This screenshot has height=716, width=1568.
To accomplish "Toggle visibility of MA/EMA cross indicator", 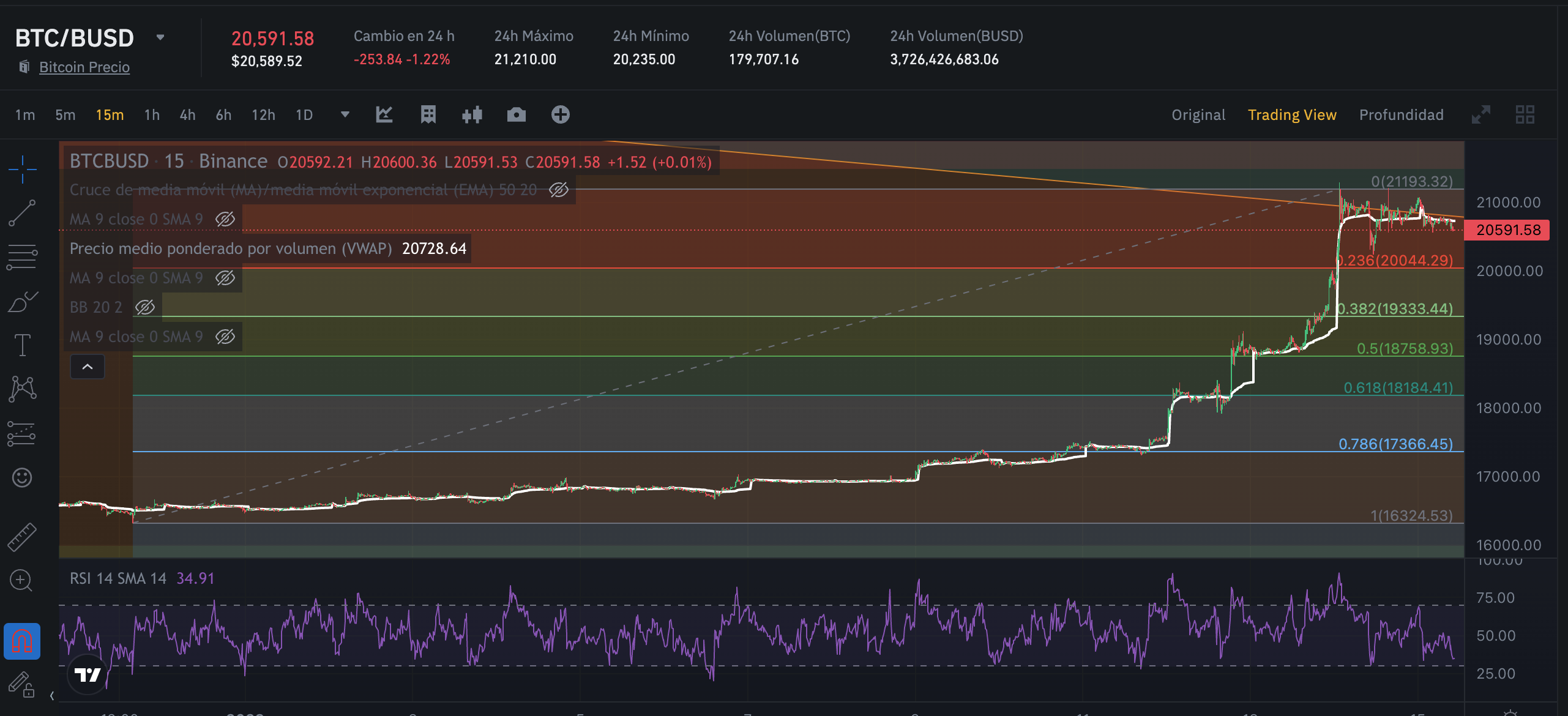I will [558, 190].
